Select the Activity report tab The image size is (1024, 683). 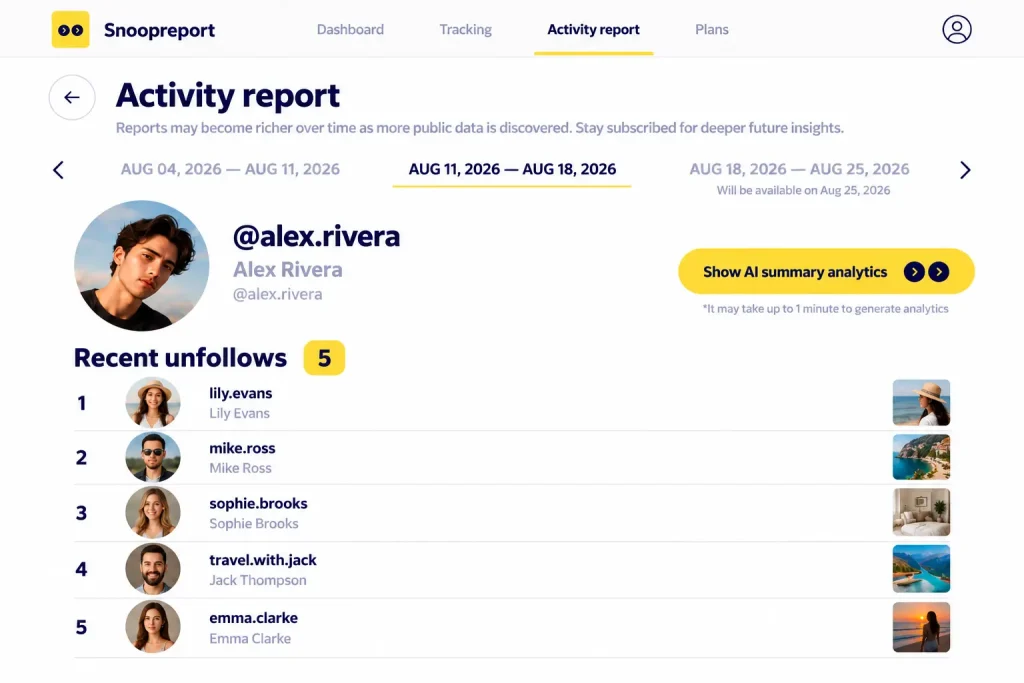pos(593,29)
